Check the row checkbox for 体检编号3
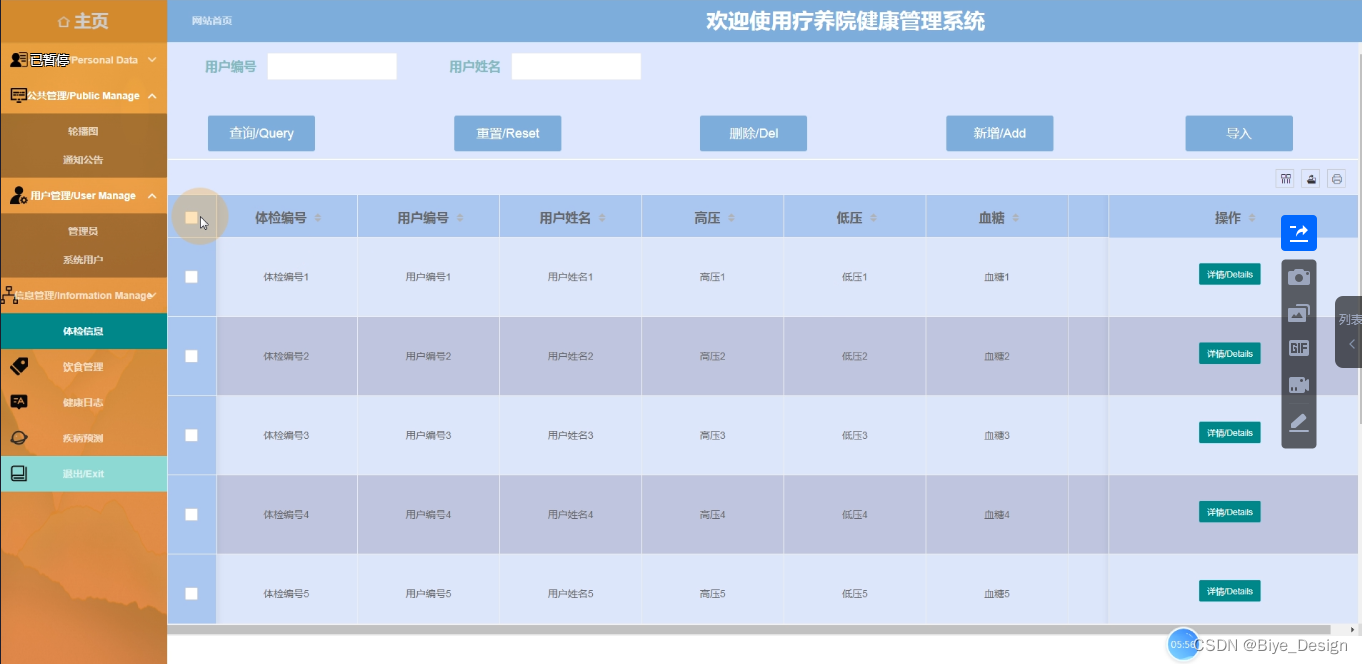The image size is (1362, 664). (191, 435)
